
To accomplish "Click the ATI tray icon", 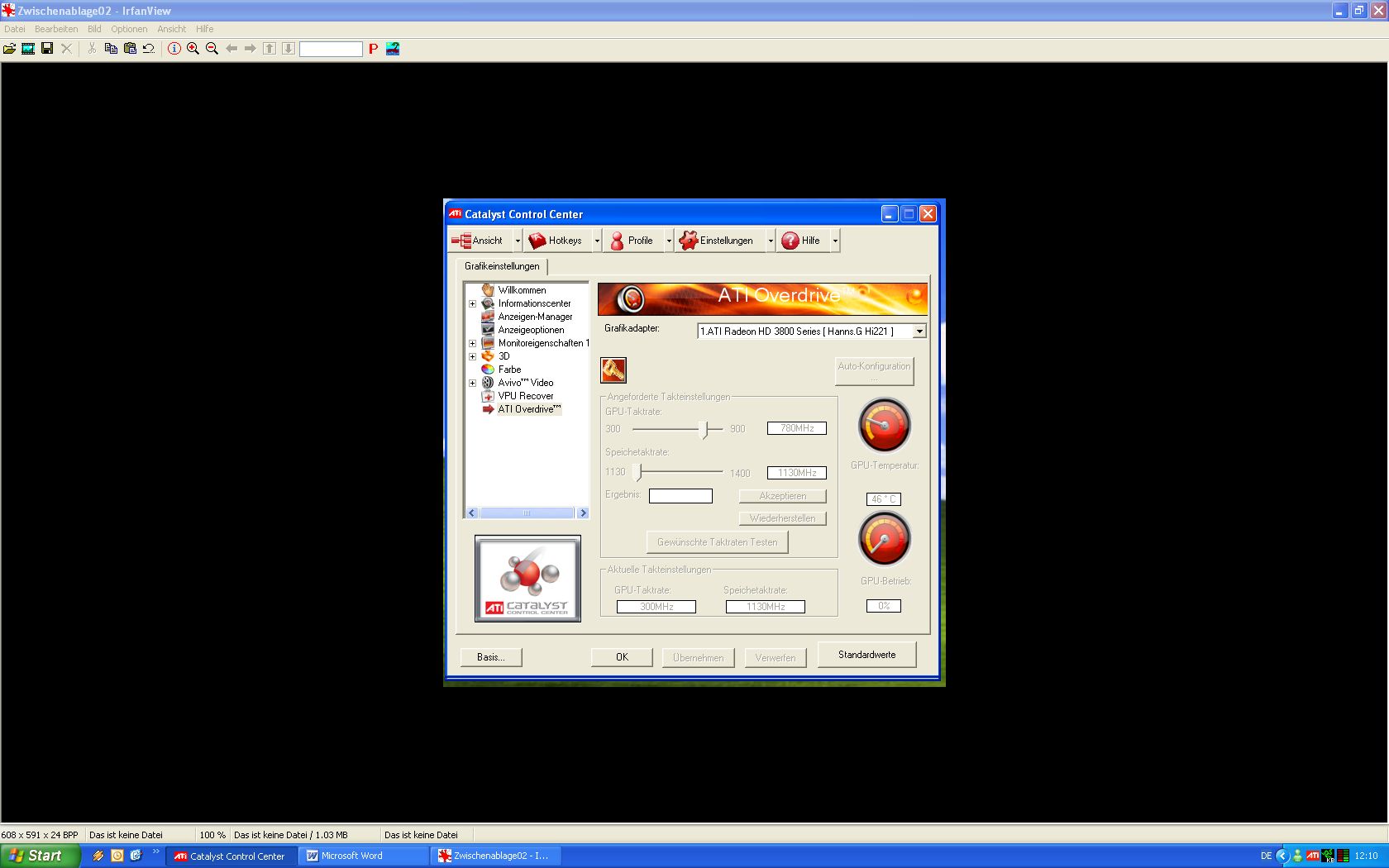I will pyautogui.click(x=1312, y=856).
